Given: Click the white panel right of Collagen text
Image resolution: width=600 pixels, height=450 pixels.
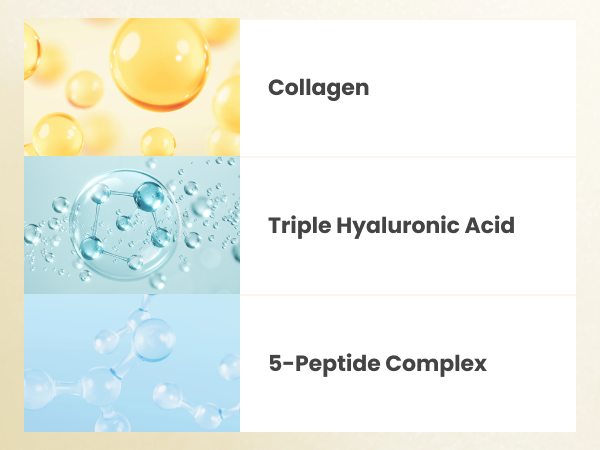Looking at the screenshot, I should click(x=473, y=88).
